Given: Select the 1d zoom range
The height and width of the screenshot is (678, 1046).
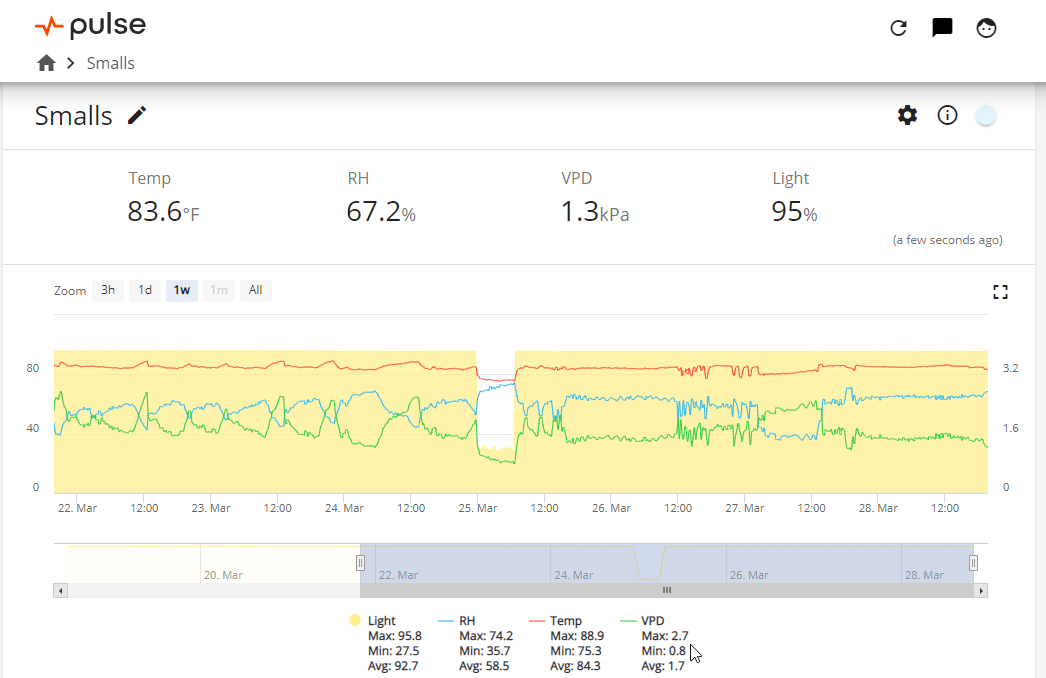Looking at the screenshot, I should [x=145, y=290].
